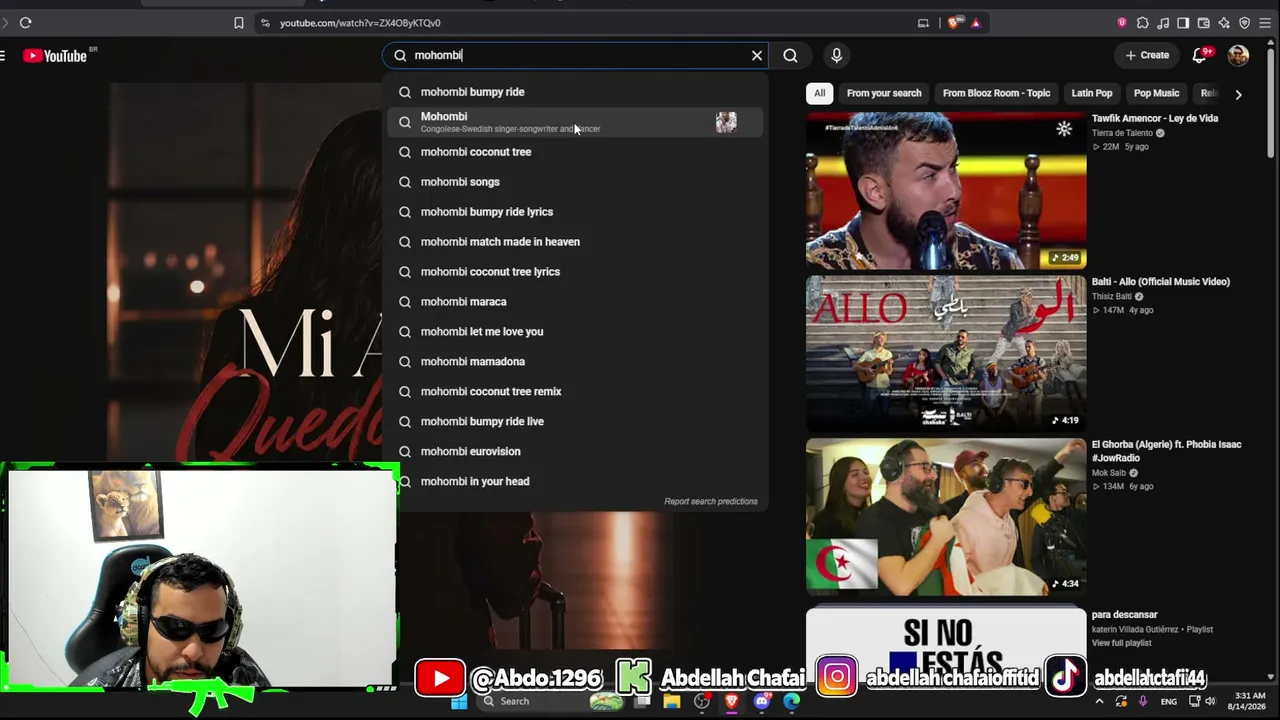
Task: Open Microsoft Edge from the taskbar
Action: click(792, 702)
